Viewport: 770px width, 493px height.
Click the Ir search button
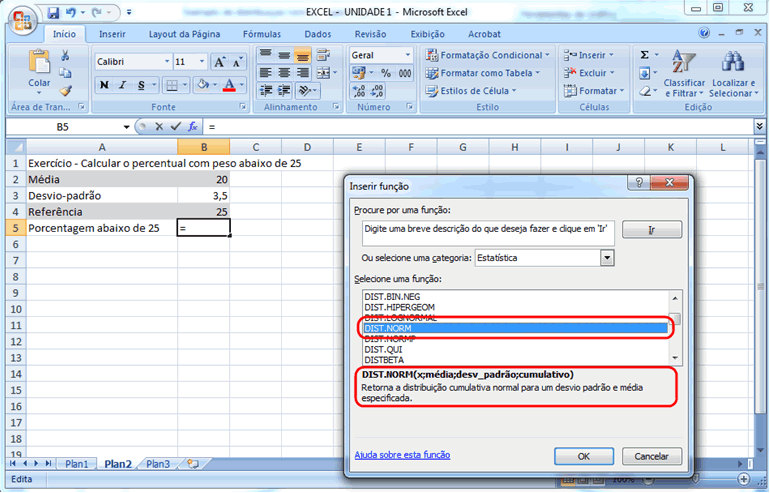click(x=652, y=229)
